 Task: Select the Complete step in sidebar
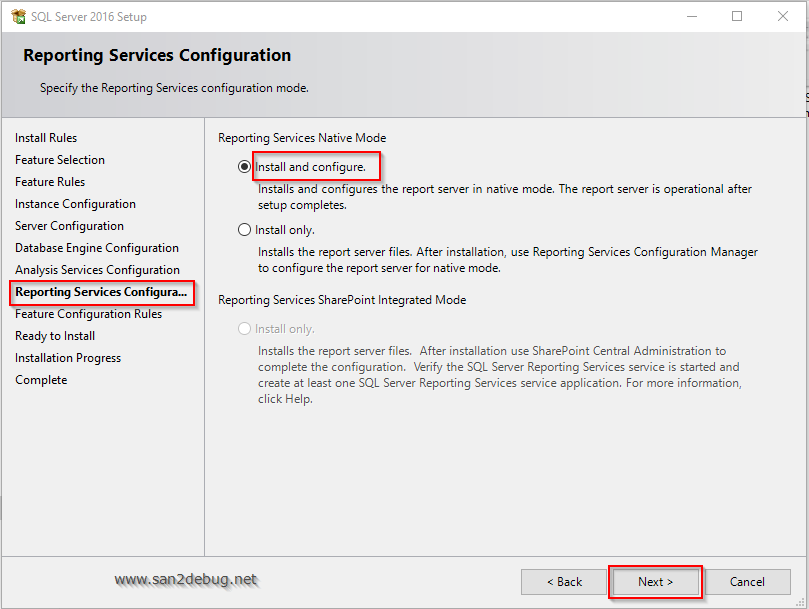coord(41,380)
